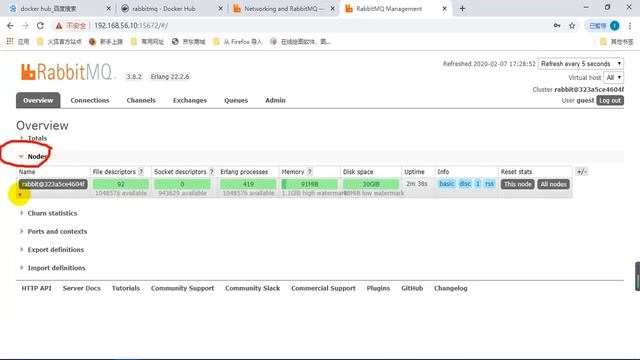
Task: Click the not-secure warning icon
Action: coord(59,26)
